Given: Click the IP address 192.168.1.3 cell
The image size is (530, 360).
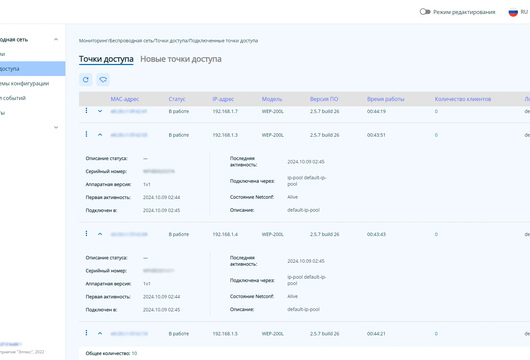Looking at the screenshot, I should pyautogui.click(x=225, y=135).
